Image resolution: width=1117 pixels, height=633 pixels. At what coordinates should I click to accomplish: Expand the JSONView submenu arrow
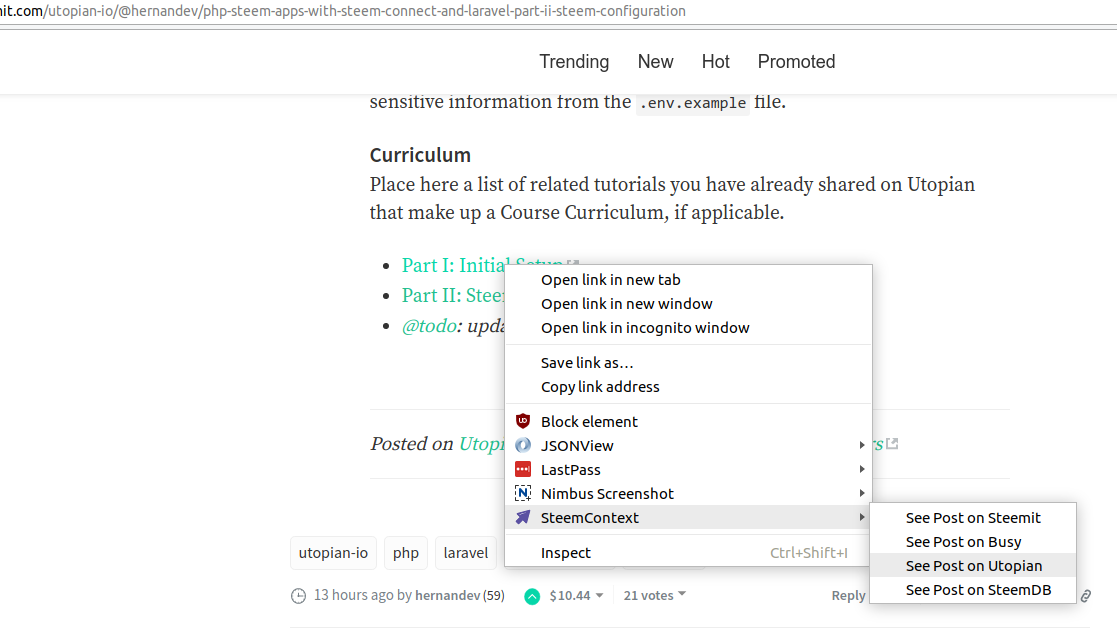[861, 446]
